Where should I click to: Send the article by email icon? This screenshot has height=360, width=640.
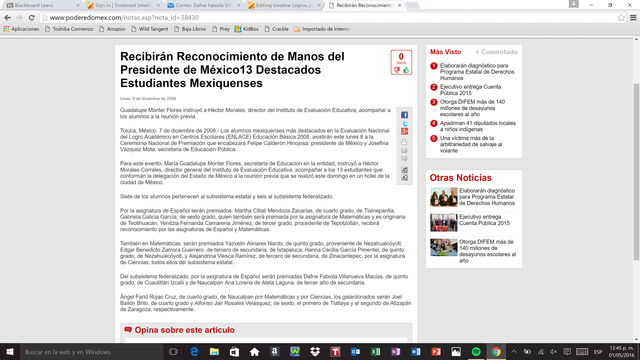404,151
